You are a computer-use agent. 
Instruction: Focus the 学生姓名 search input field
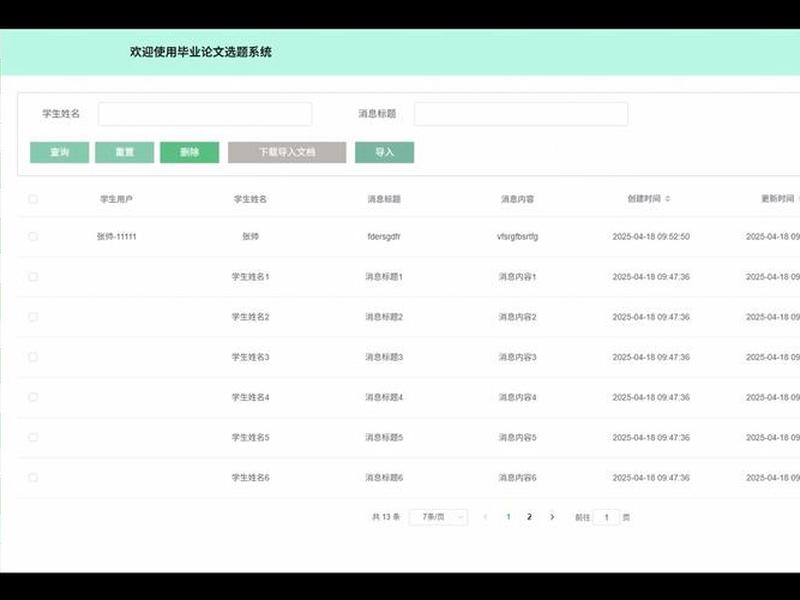(x=205, y=114)
